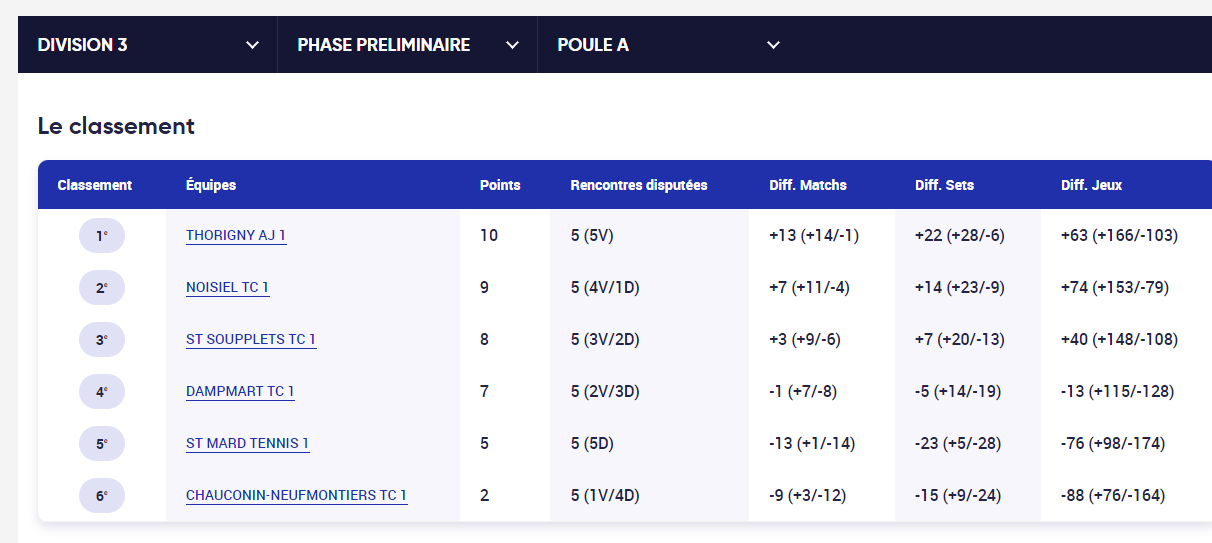Click the Diff. Sets column header
1212x543 pixels.
[944, 185]
